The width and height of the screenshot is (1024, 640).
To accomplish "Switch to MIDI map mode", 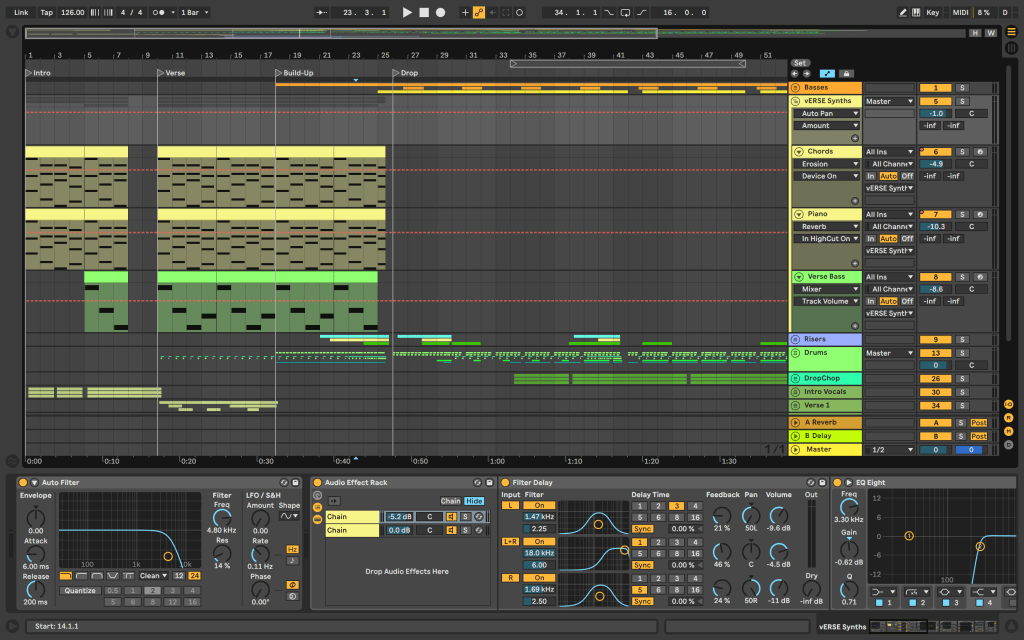I will tap(960, 12).
